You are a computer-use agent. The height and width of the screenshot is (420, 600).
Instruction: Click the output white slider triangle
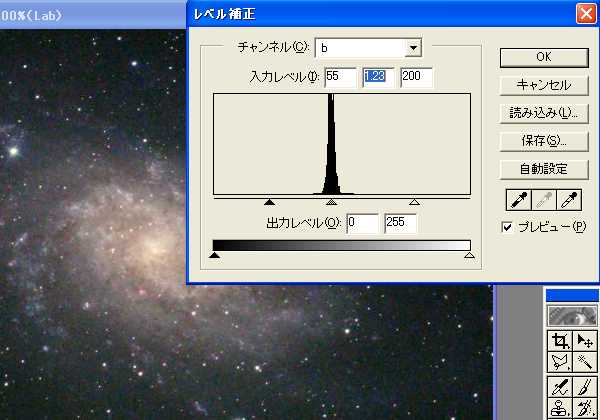click(x=469, y=257)
